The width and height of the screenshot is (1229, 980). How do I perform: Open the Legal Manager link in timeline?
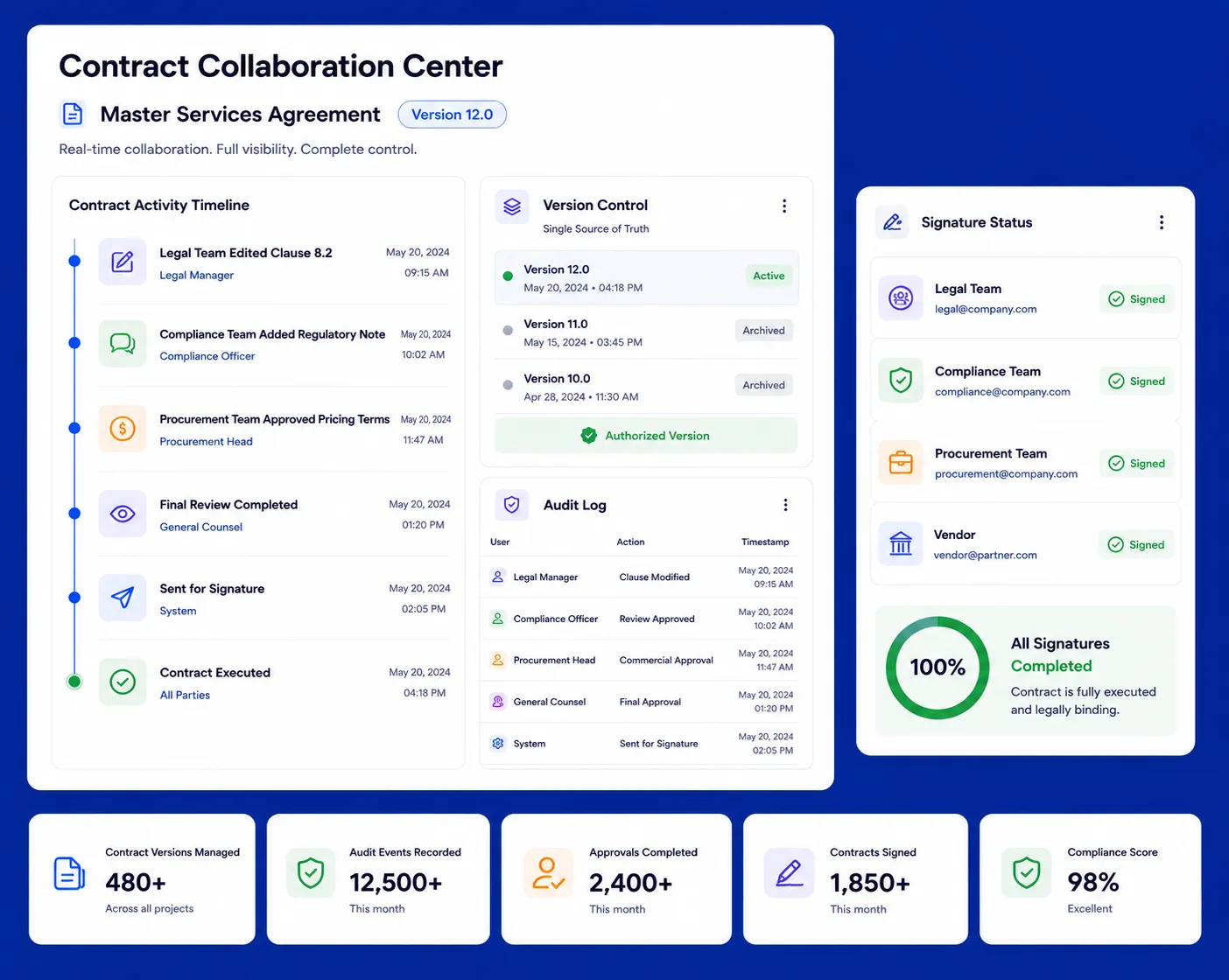[197, 275]
